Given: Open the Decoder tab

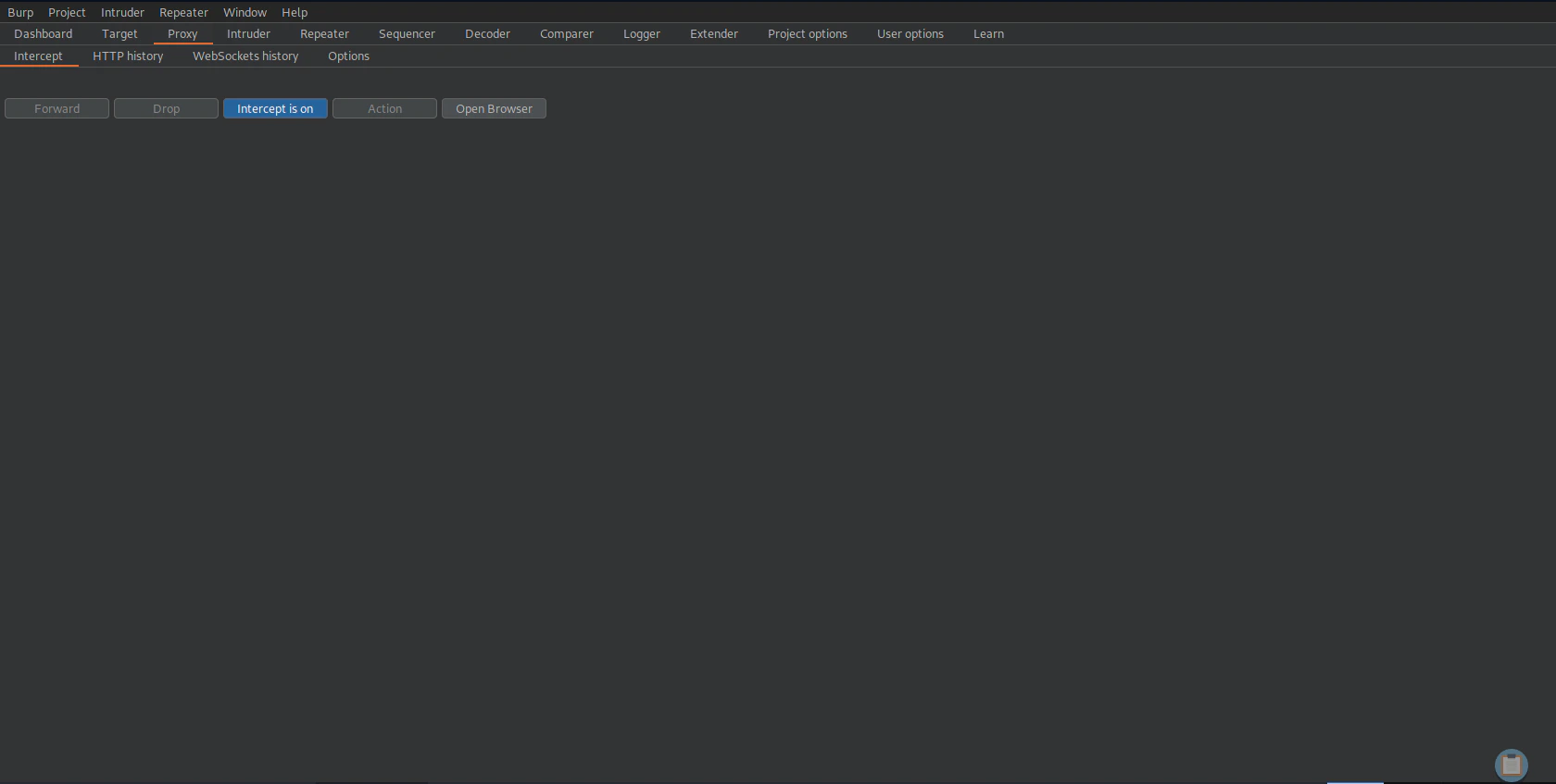Looking at the screenshot, I should tap(487, 33).
